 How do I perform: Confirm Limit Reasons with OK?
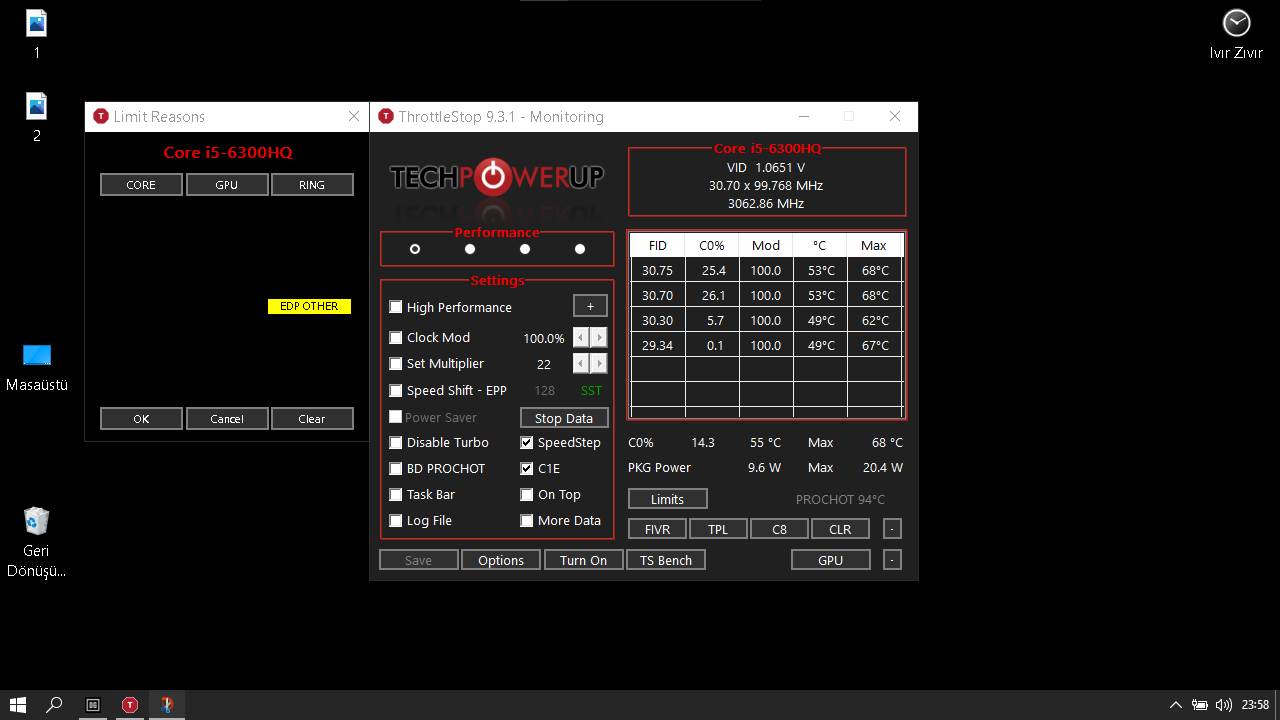click(141, 419)
